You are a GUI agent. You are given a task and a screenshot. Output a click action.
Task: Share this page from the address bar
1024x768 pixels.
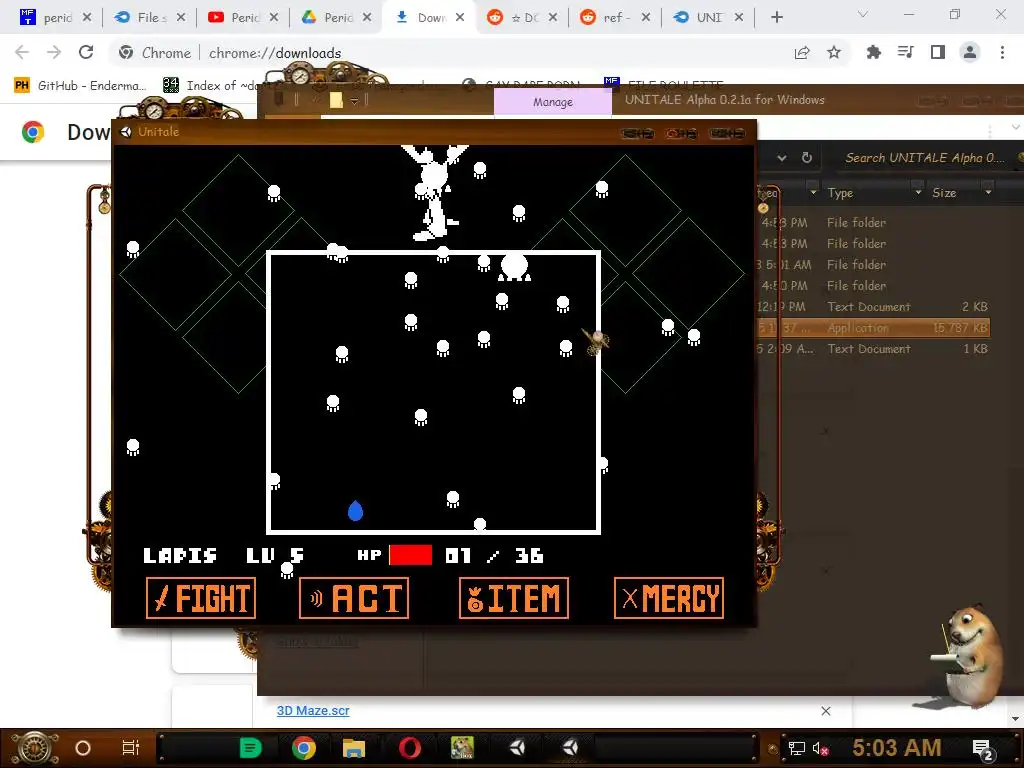pos(802,53)
